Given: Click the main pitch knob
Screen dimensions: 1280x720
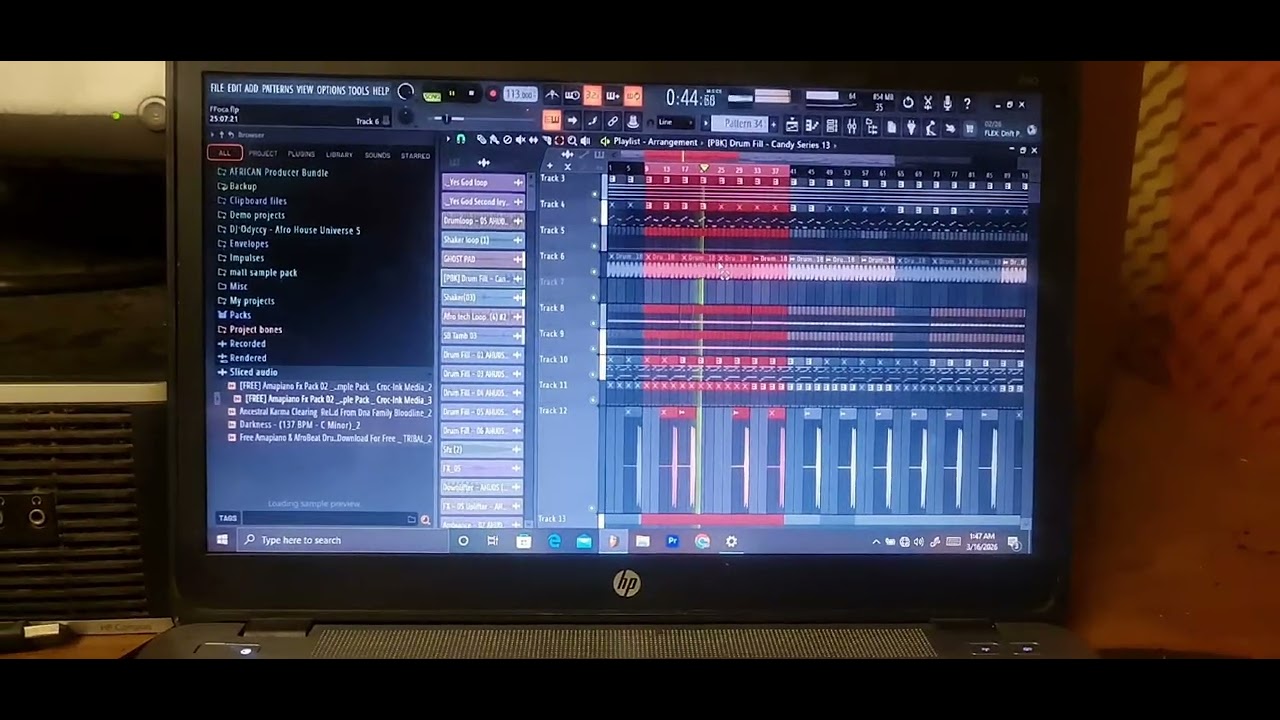Looking at the screenshot, I should (405, 115).
